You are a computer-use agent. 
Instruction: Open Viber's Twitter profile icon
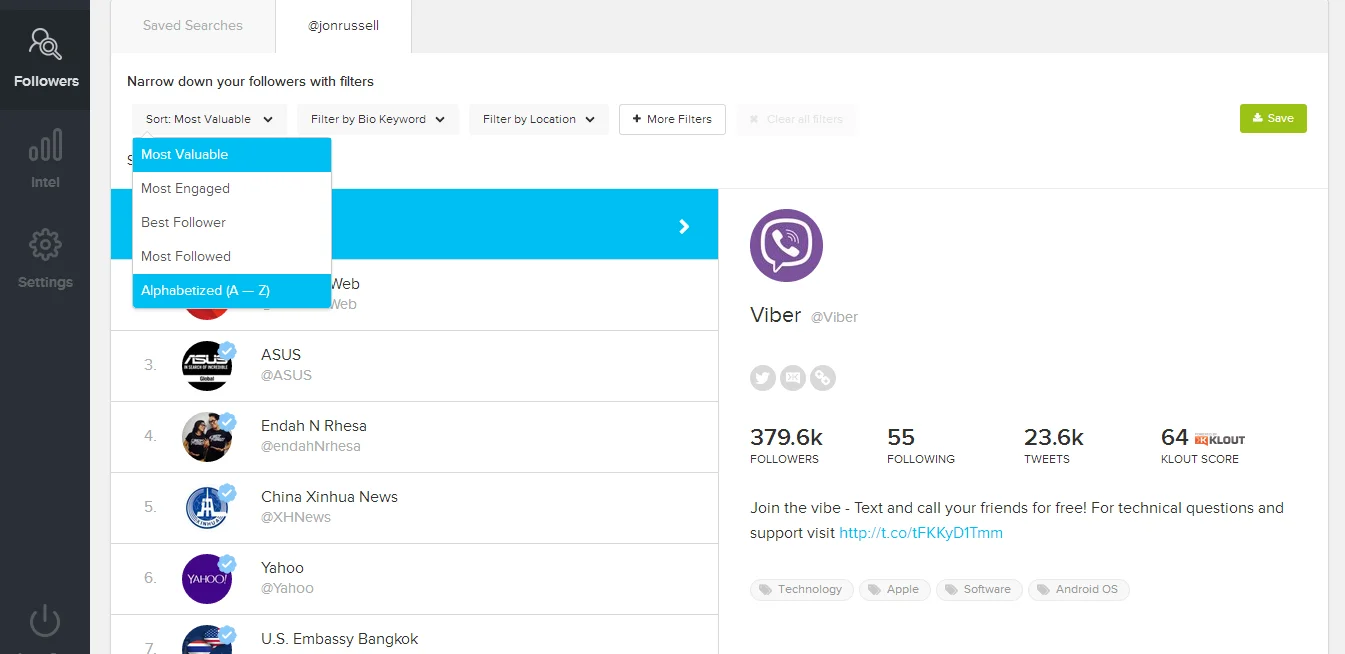[762, 377]
